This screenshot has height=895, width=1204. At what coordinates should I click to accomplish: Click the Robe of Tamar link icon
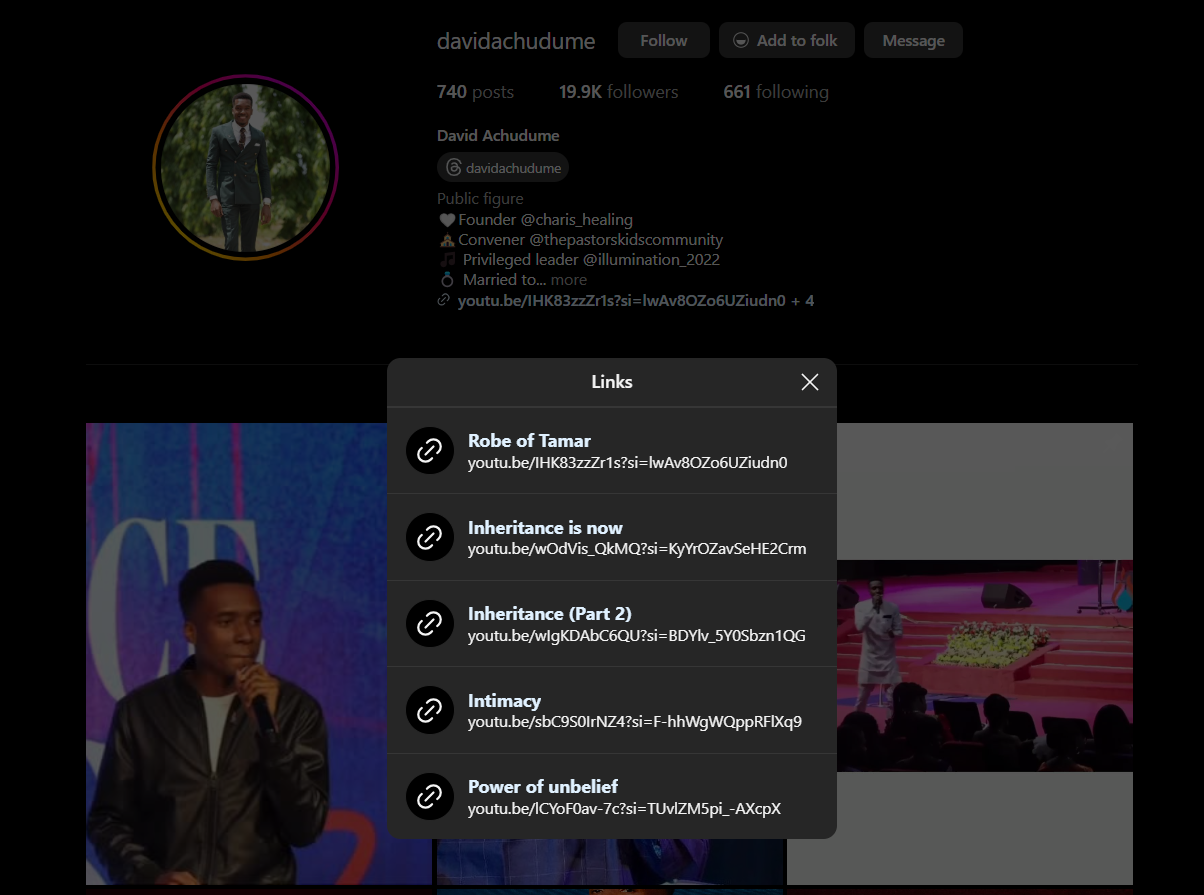click(430, 451)
